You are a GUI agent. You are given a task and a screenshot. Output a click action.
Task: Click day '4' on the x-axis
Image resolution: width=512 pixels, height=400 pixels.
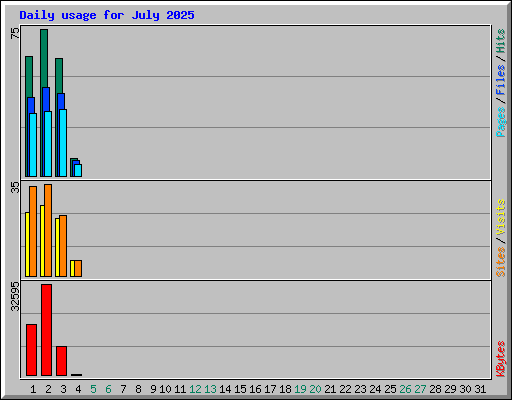coord(78,389)
